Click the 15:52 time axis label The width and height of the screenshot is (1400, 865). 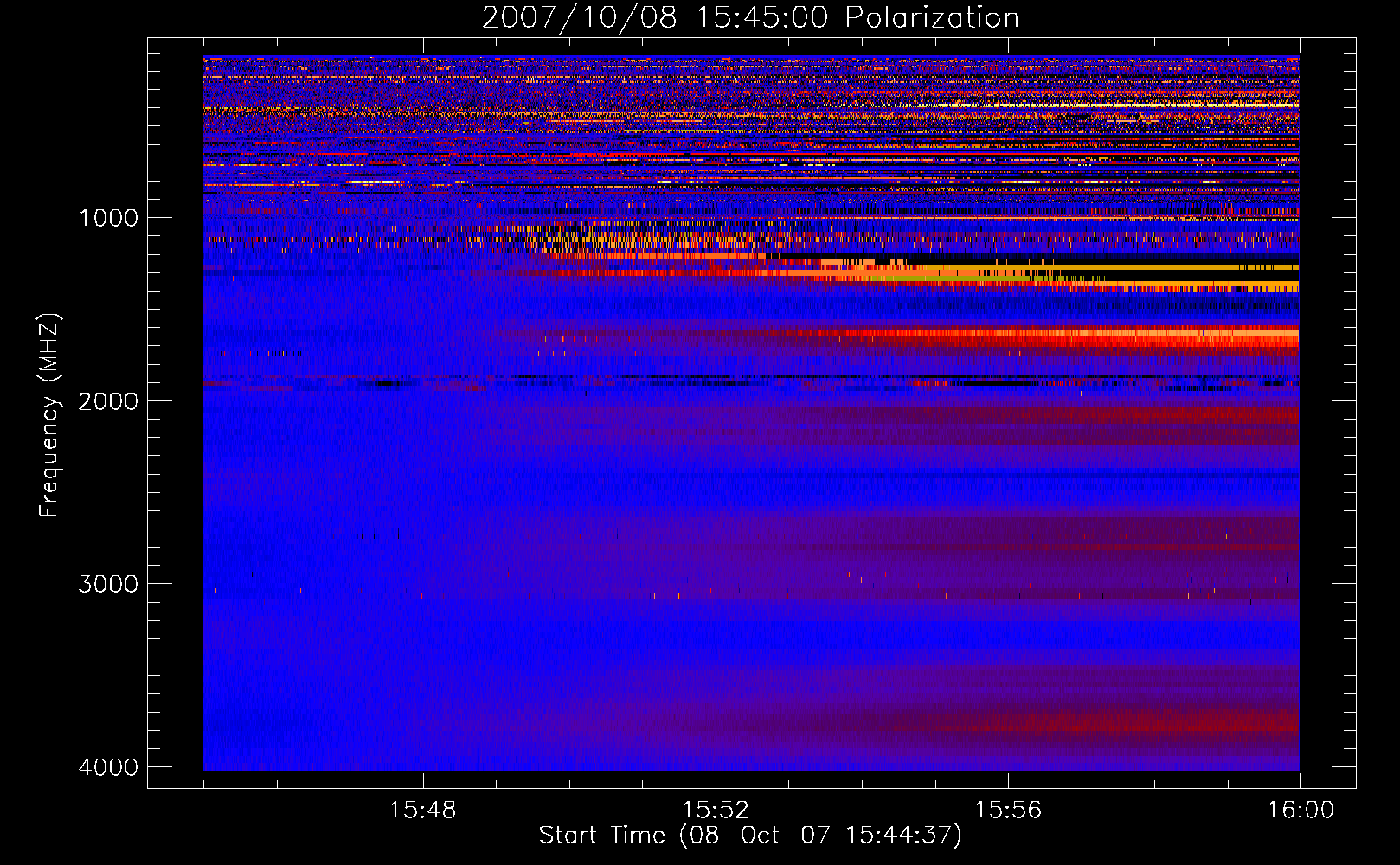(x=715, y=811)
